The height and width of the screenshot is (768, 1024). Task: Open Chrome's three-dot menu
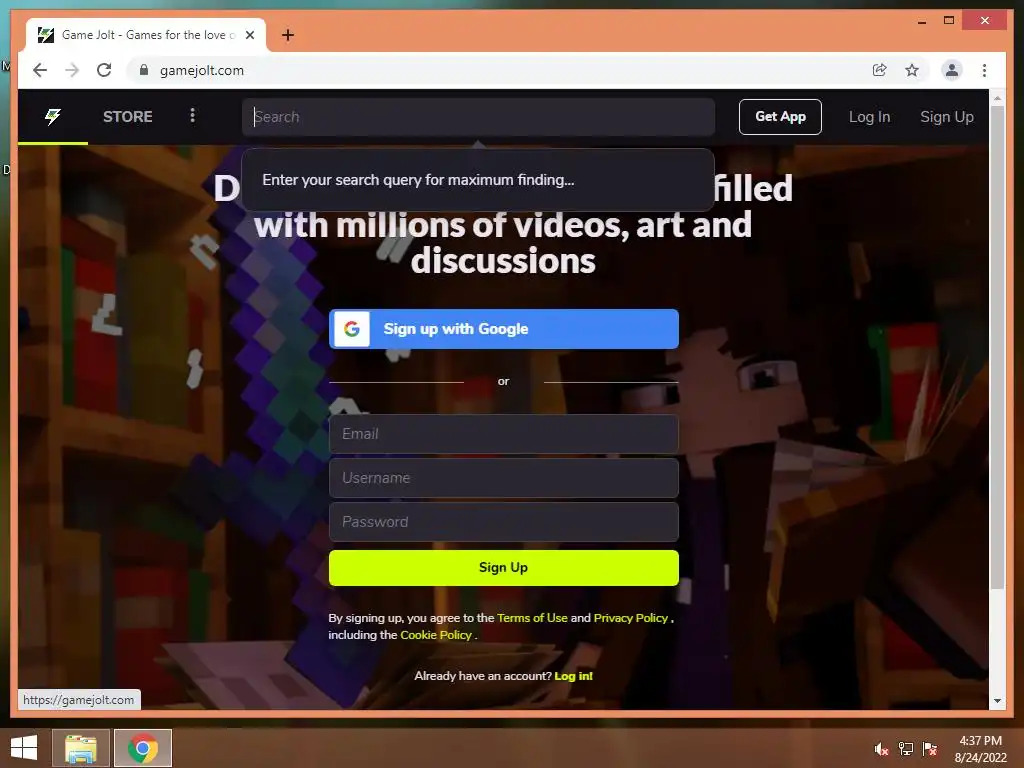coord(984,70)
